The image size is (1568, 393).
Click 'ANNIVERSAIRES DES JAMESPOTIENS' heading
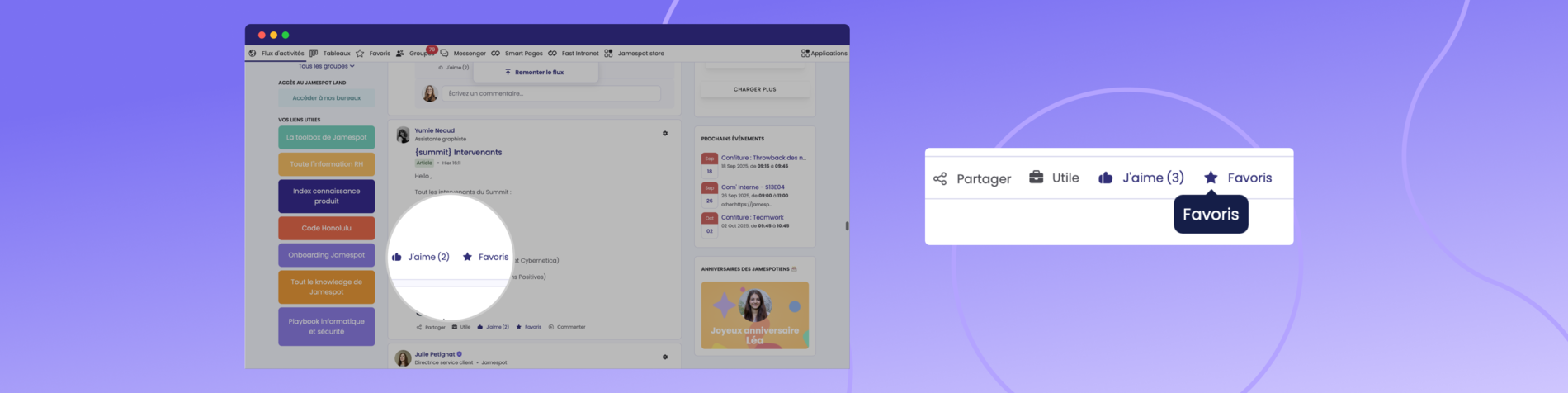pos(745,269)
